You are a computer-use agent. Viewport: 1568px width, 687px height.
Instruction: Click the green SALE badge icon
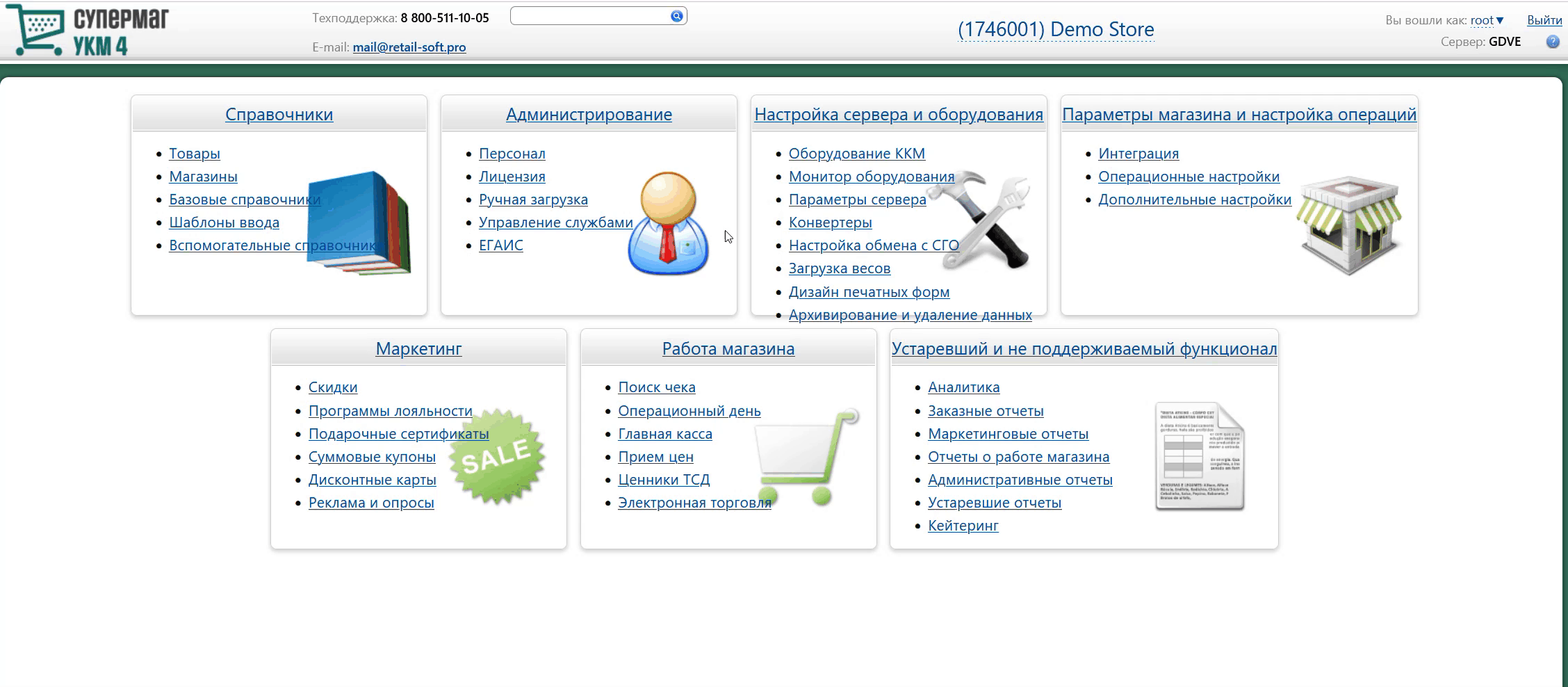pyautogui.click(x=496, y=456)
